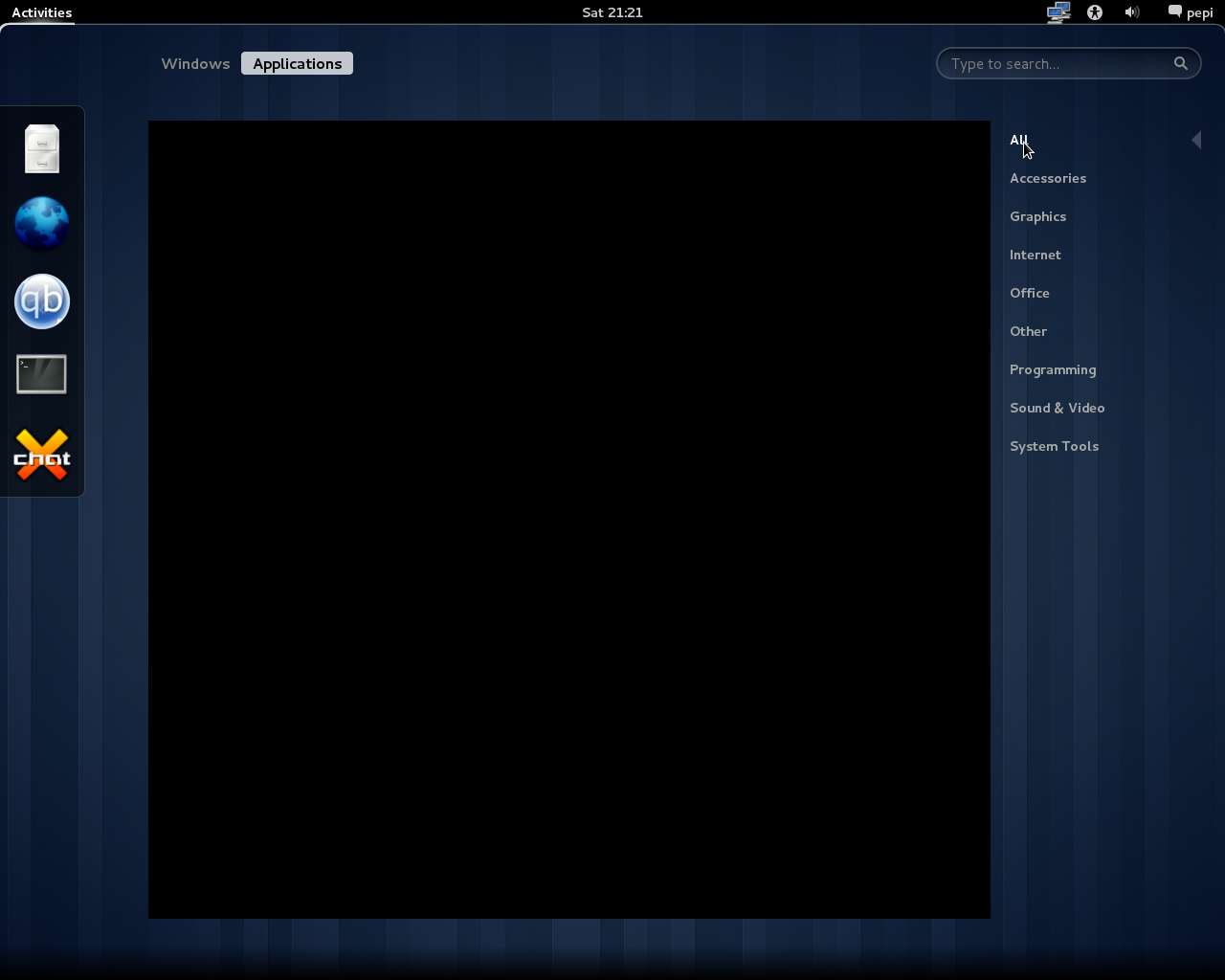Open the clock showing Sat 21:21

click(612, 12)
